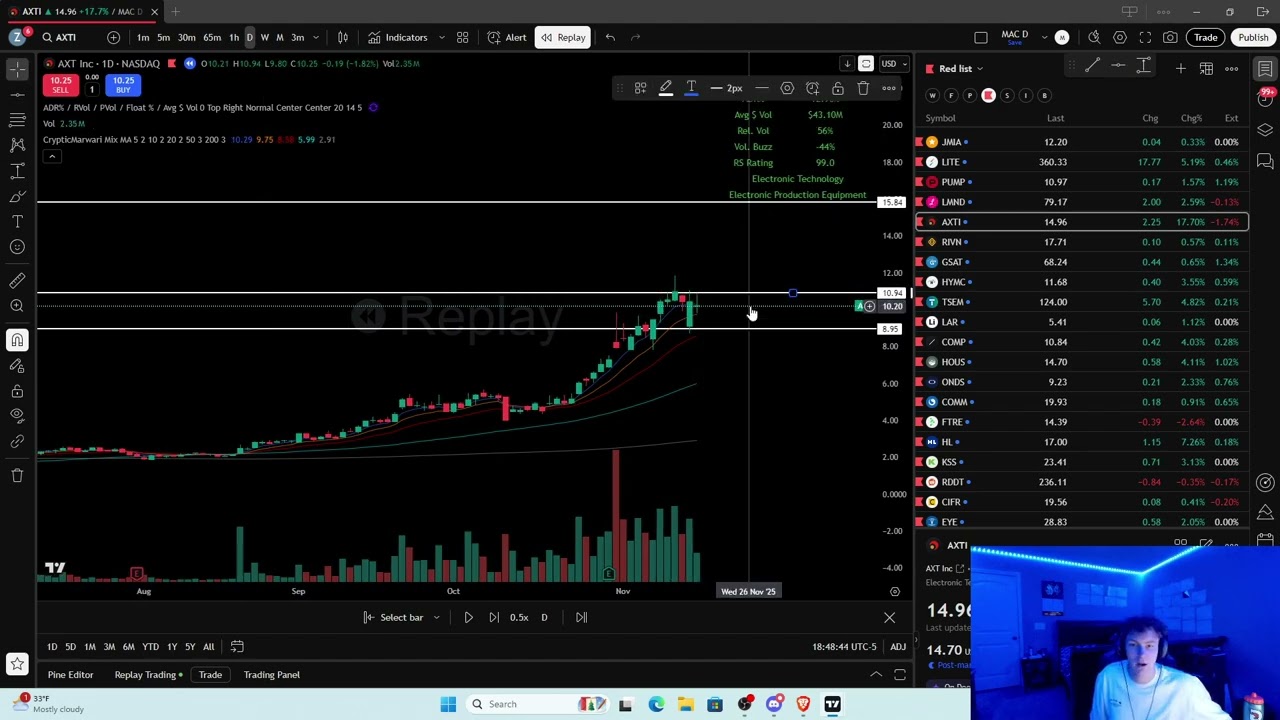Image resolution: width=1280 pixels, height=720 pixels.
Task: Open more options in floating drawing toolbar
Action: (x=888, y=88)
